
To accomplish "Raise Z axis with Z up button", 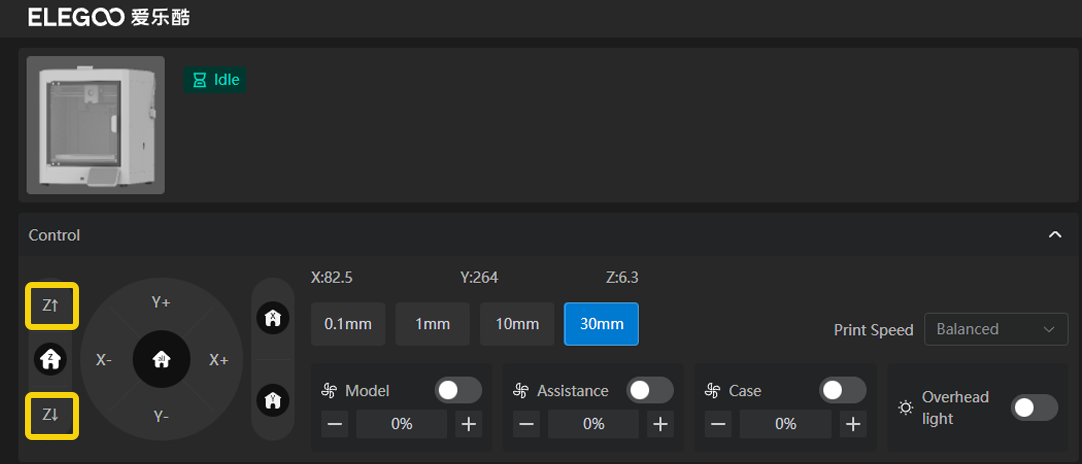I will [52, 308].
